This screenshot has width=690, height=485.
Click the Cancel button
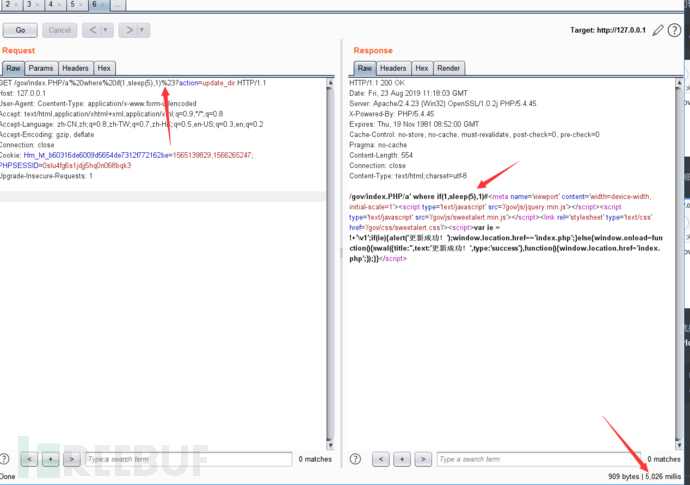coord(59,30)
